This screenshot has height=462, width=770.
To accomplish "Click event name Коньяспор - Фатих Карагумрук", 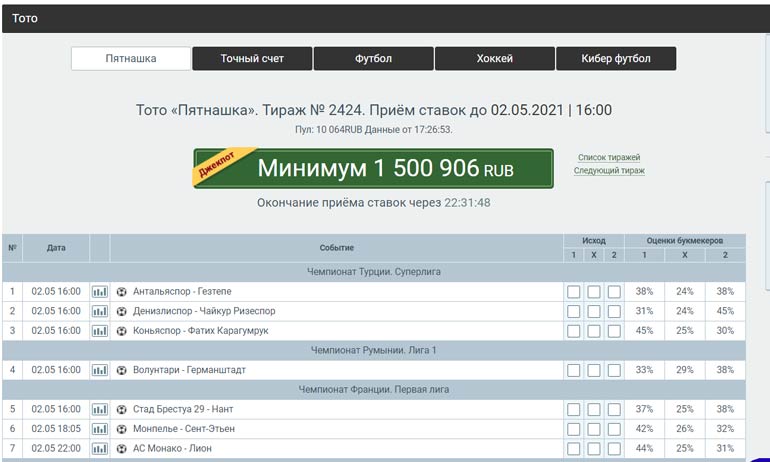I will click(201, 331).
